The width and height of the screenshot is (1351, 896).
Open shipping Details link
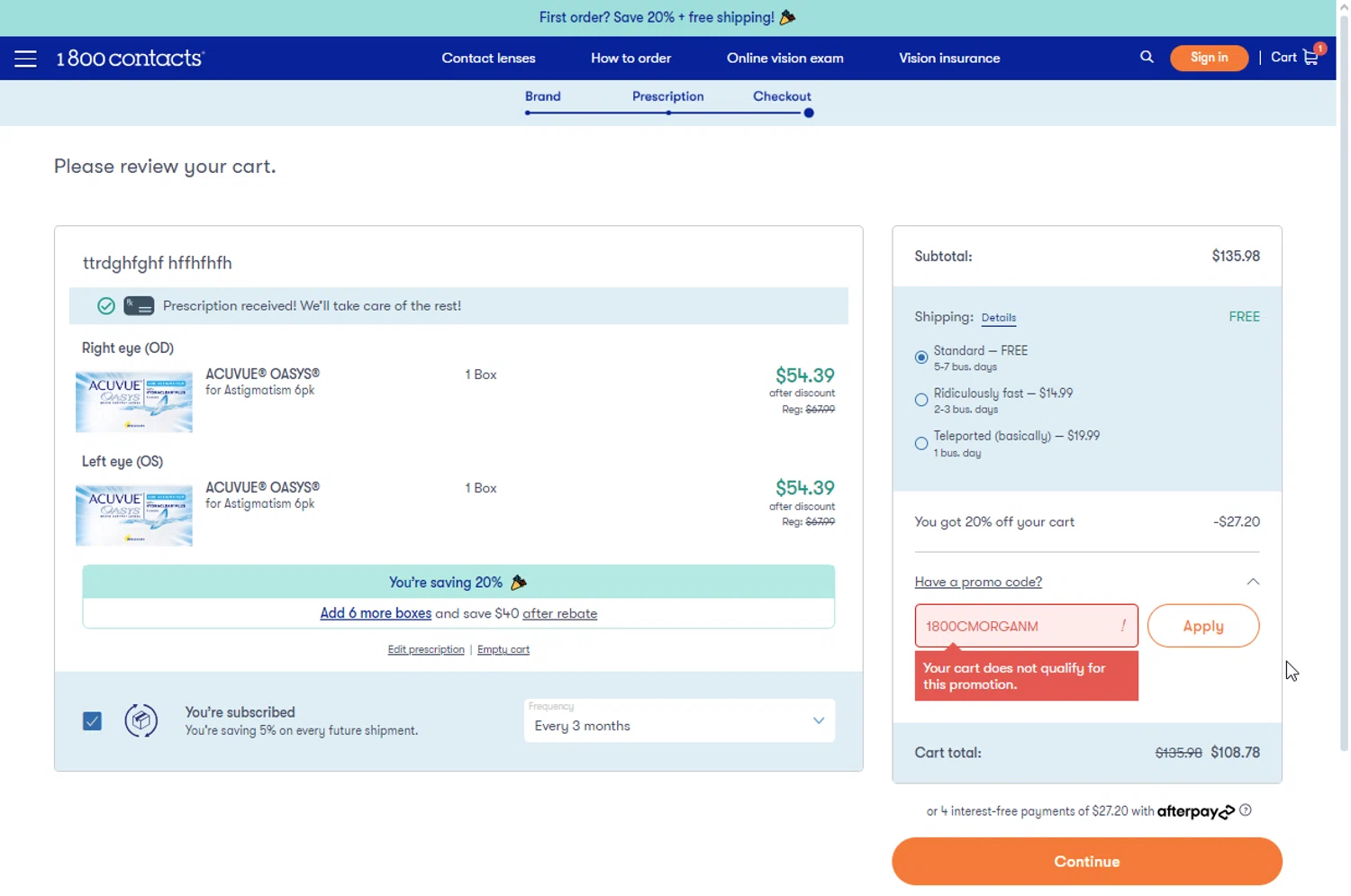point(999,318)
